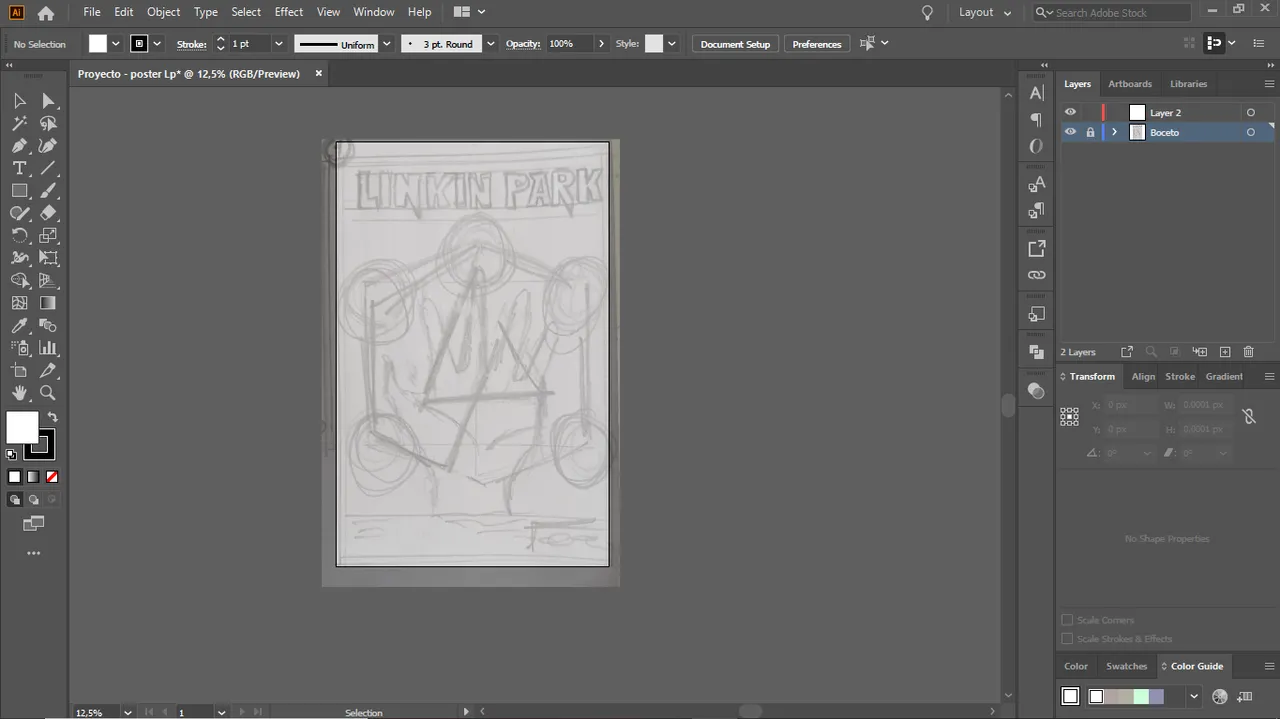
Task: Select the Eraser tool
Action: pos(48,213)
